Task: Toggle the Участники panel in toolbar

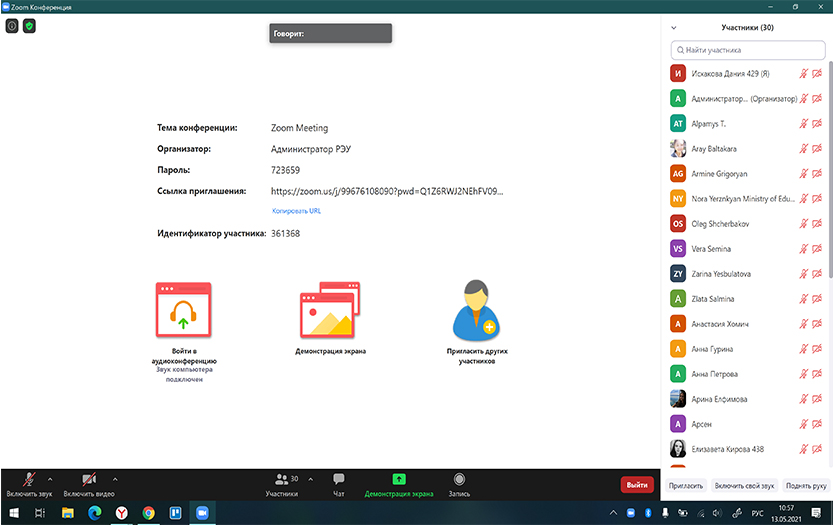Action: [282, 485]
